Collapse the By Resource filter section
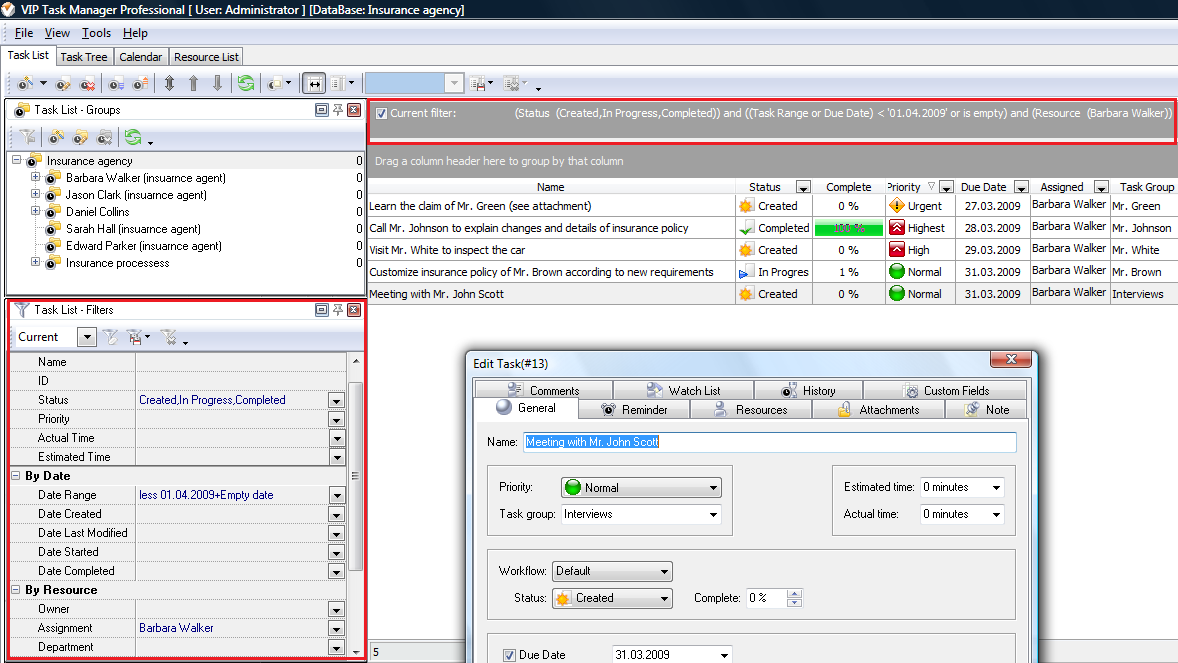 (16, 590)
